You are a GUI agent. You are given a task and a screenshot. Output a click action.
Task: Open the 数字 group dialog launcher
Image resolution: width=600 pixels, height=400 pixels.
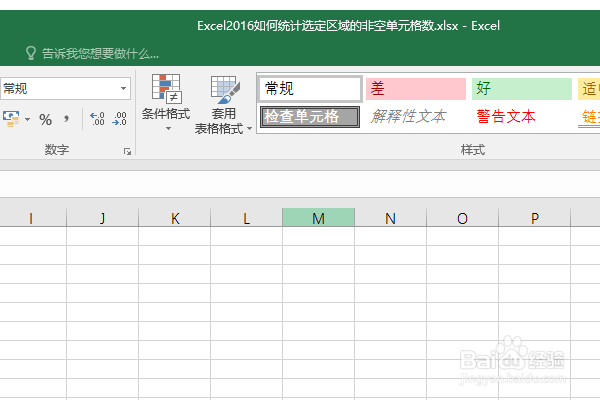pos(127,152)
